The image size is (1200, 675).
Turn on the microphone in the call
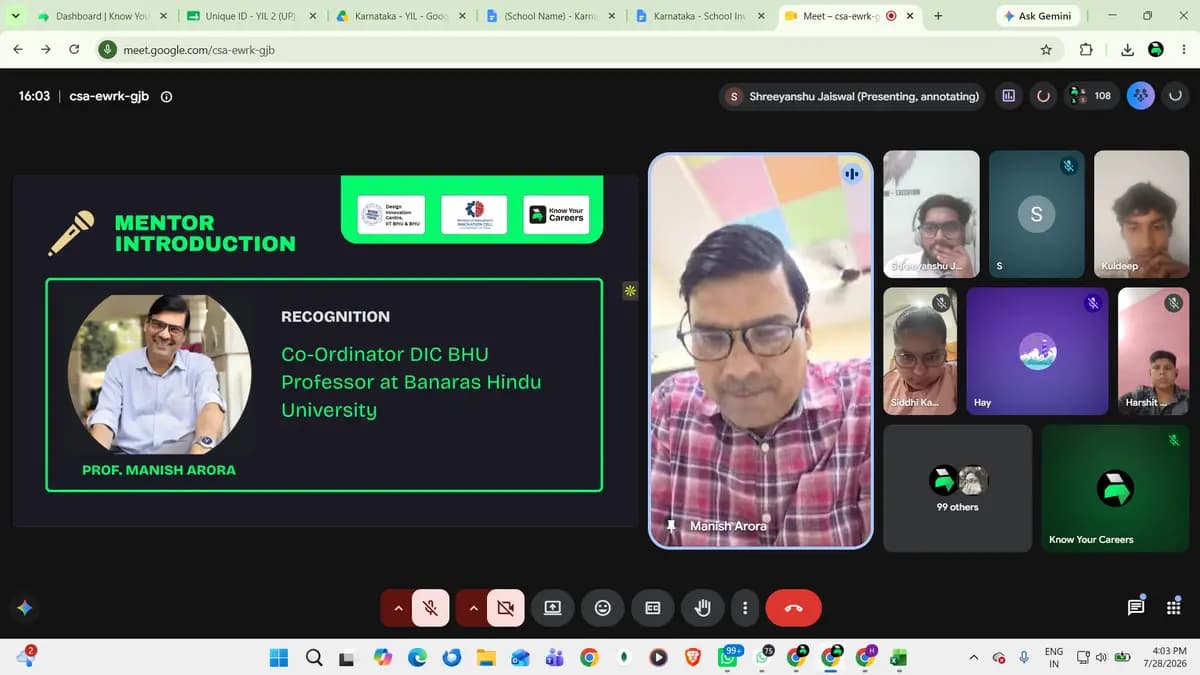point(431,607)
